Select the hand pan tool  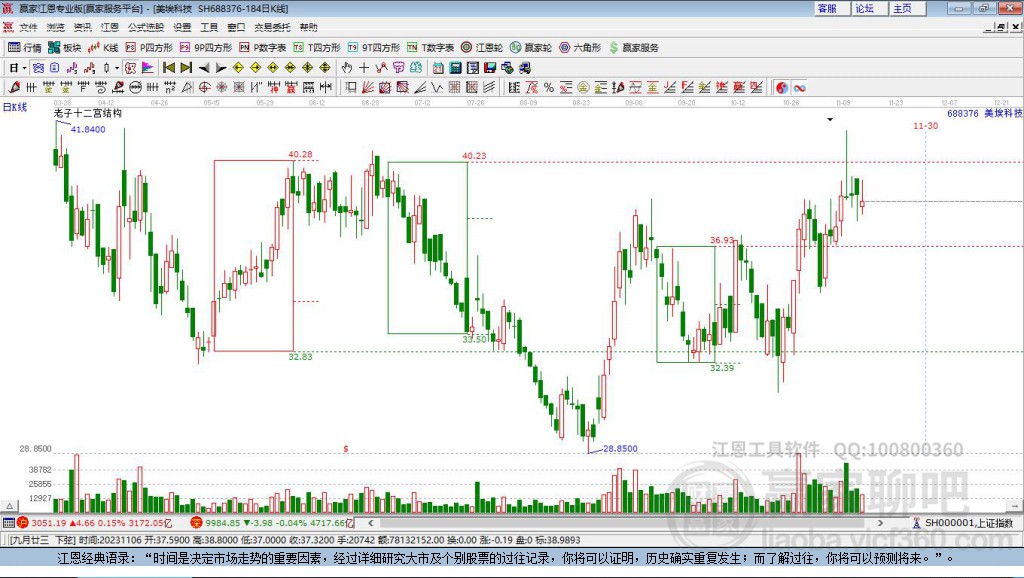(x=347, y=67)
